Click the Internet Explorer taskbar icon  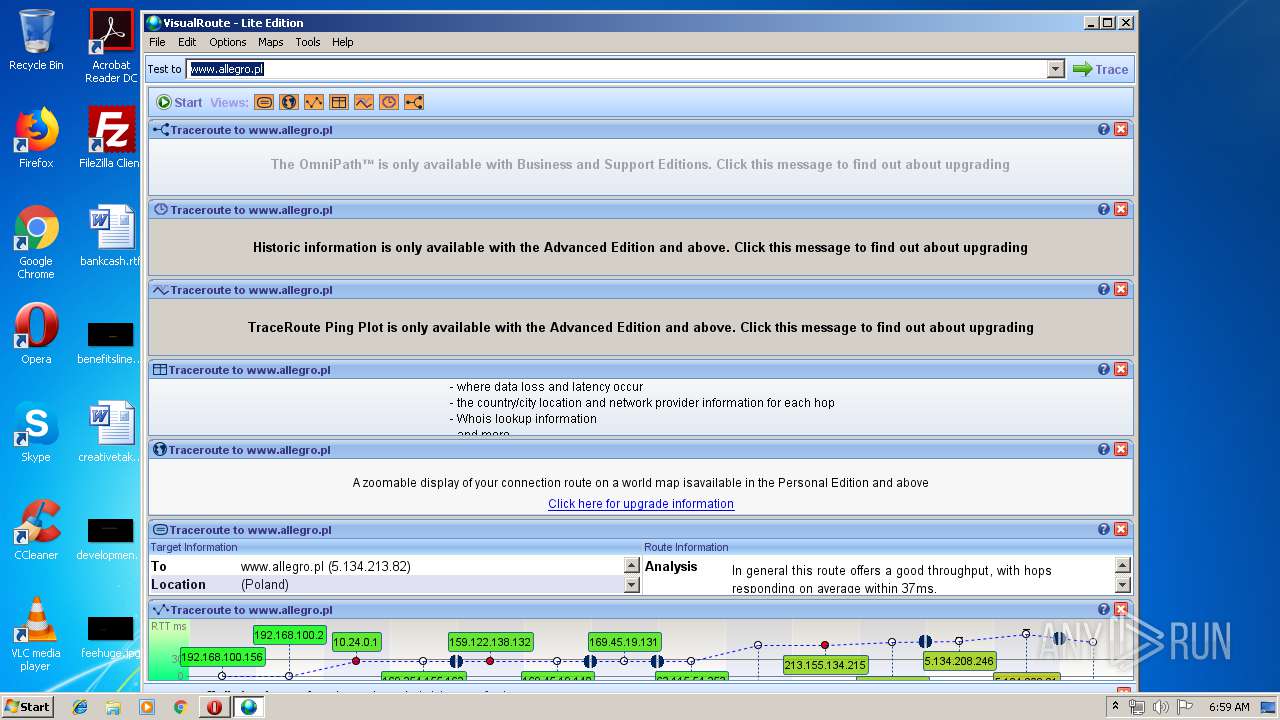(x=80, y=707)
